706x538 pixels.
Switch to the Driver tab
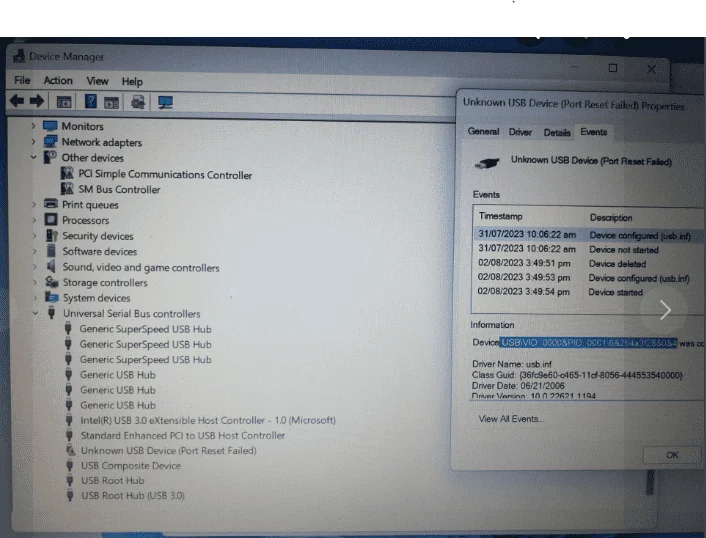pos(520,132)
